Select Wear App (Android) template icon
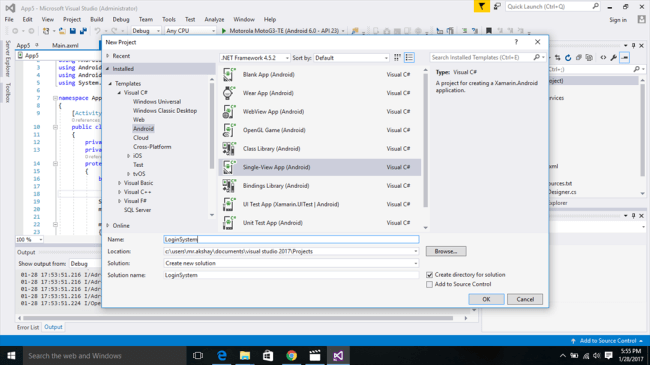The height and width of the screenshot is (365, 650). coord(228,93)
